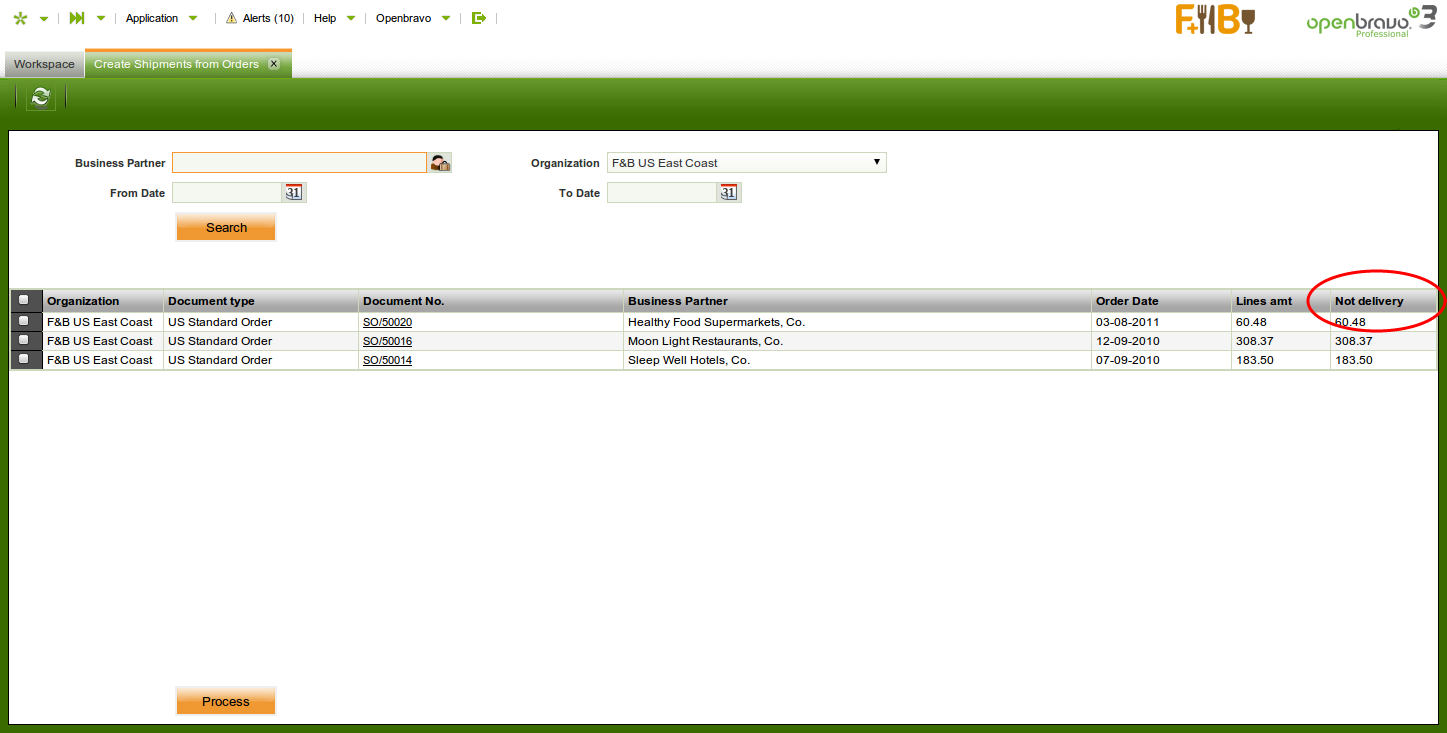This screenshot has height=733, width=1447.
Task: Open the Organization dropdown
Action: pos(747,163)
